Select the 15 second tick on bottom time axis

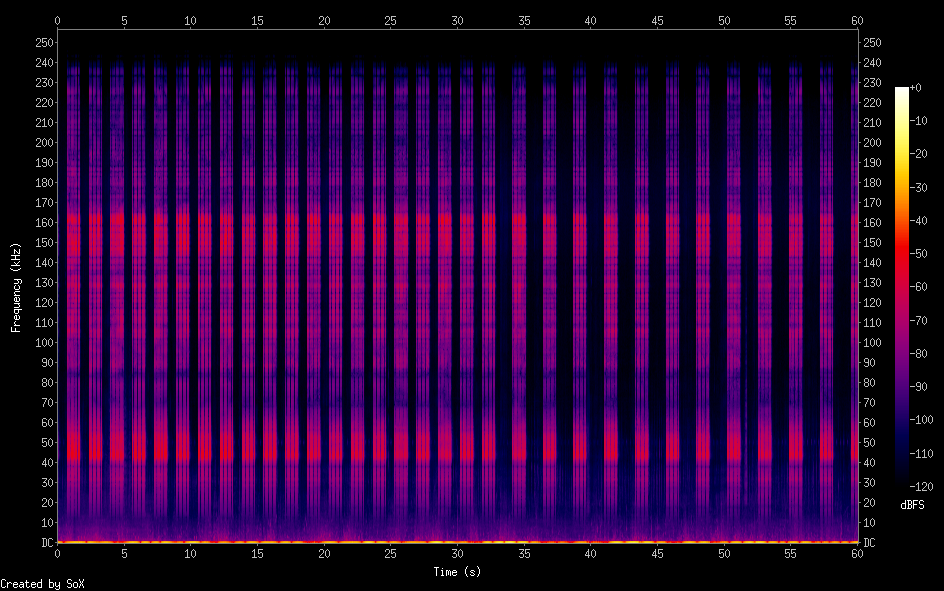click(258, 554)
